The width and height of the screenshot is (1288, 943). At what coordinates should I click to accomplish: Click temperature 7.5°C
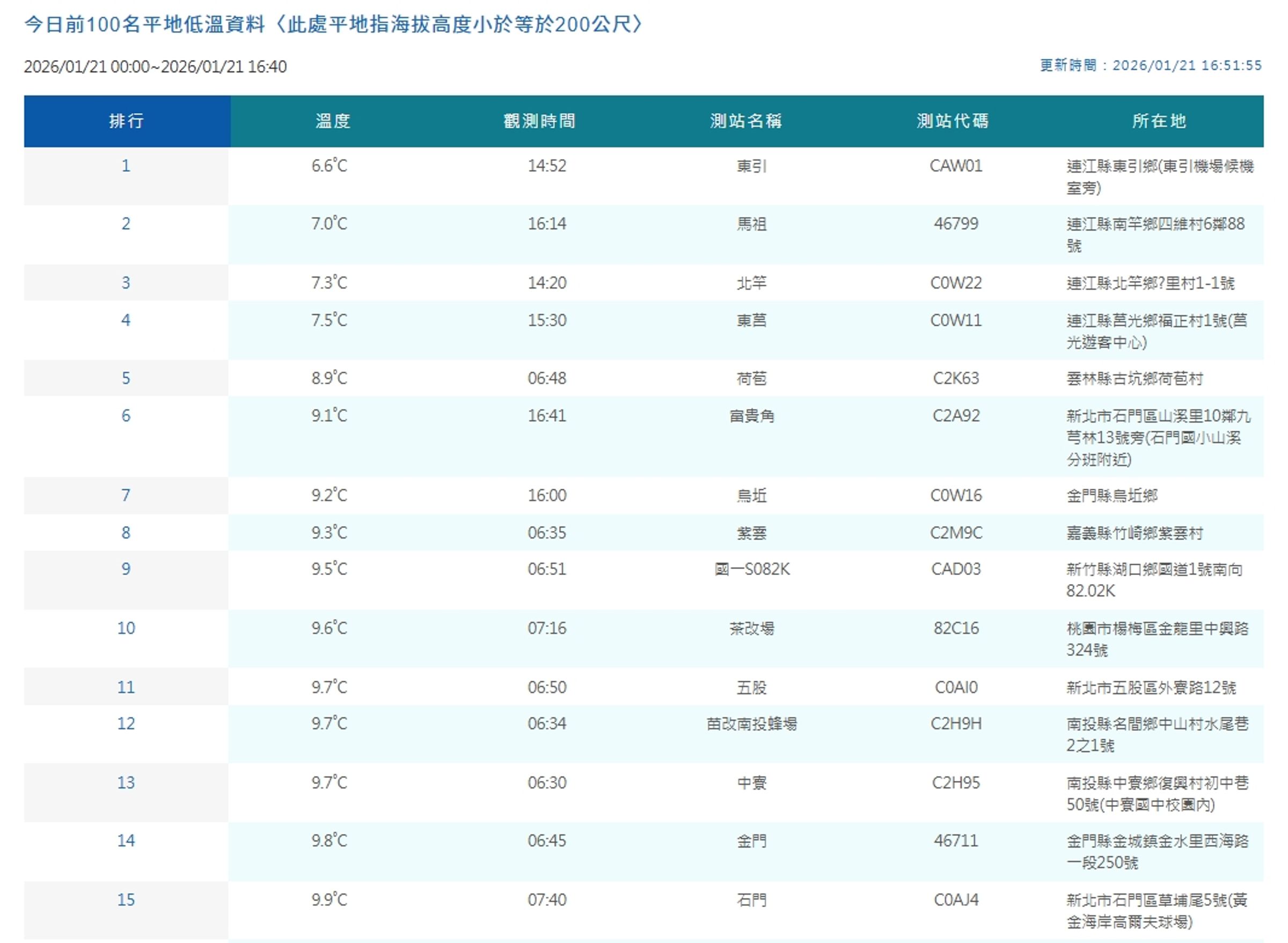click(329, 320)
